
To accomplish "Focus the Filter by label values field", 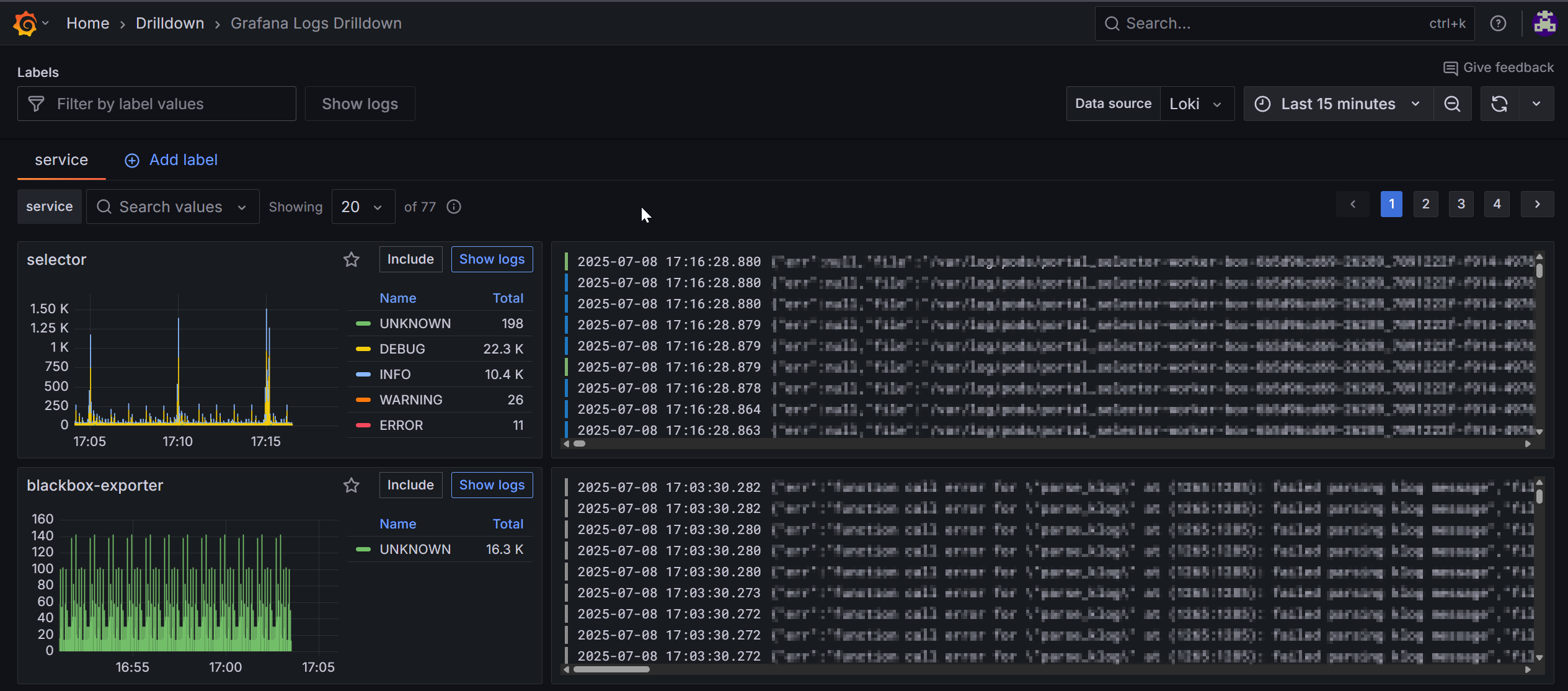I will [x=157, y=104].
